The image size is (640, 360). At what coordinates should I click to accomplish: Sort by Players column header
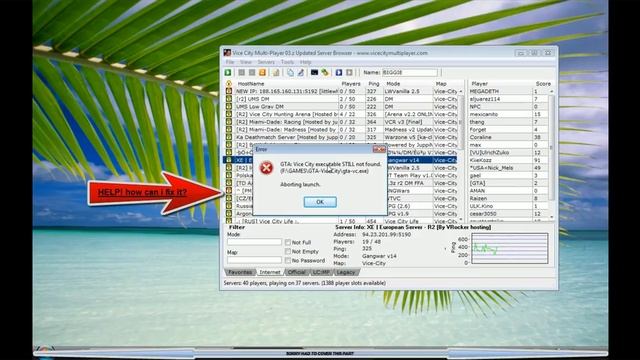pos(351,84)
